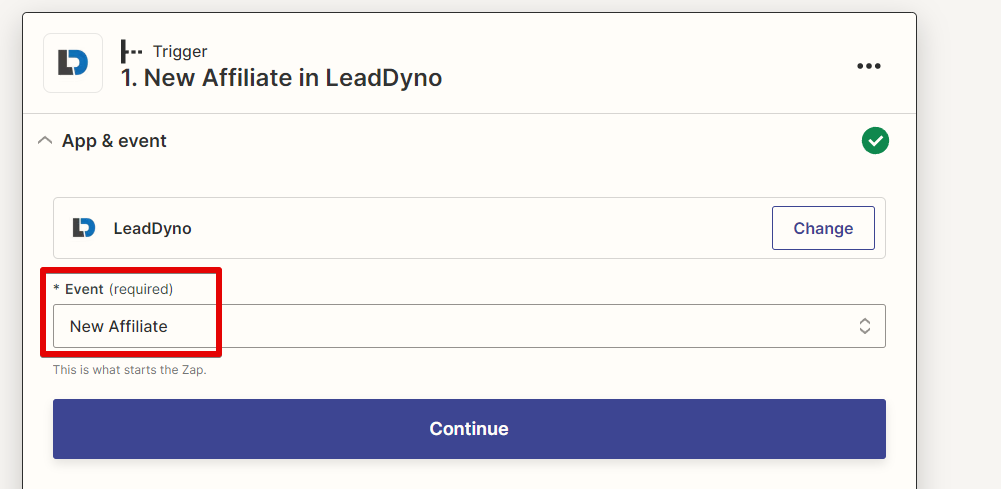This screenshot has height=489, width=1001.
Task: Click the selected app row containing LeadDyno
Action: (469, 228)
